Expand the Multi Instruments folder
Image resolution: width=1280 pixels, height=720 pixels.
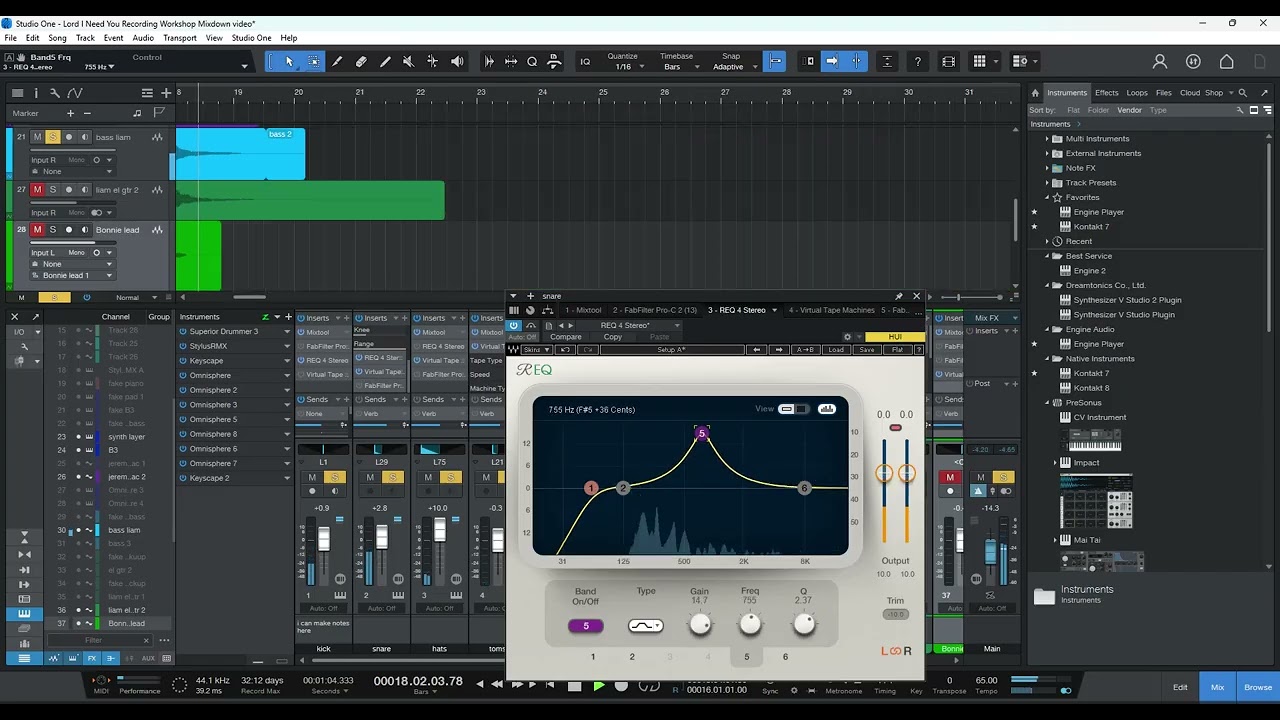(1047, 139)
